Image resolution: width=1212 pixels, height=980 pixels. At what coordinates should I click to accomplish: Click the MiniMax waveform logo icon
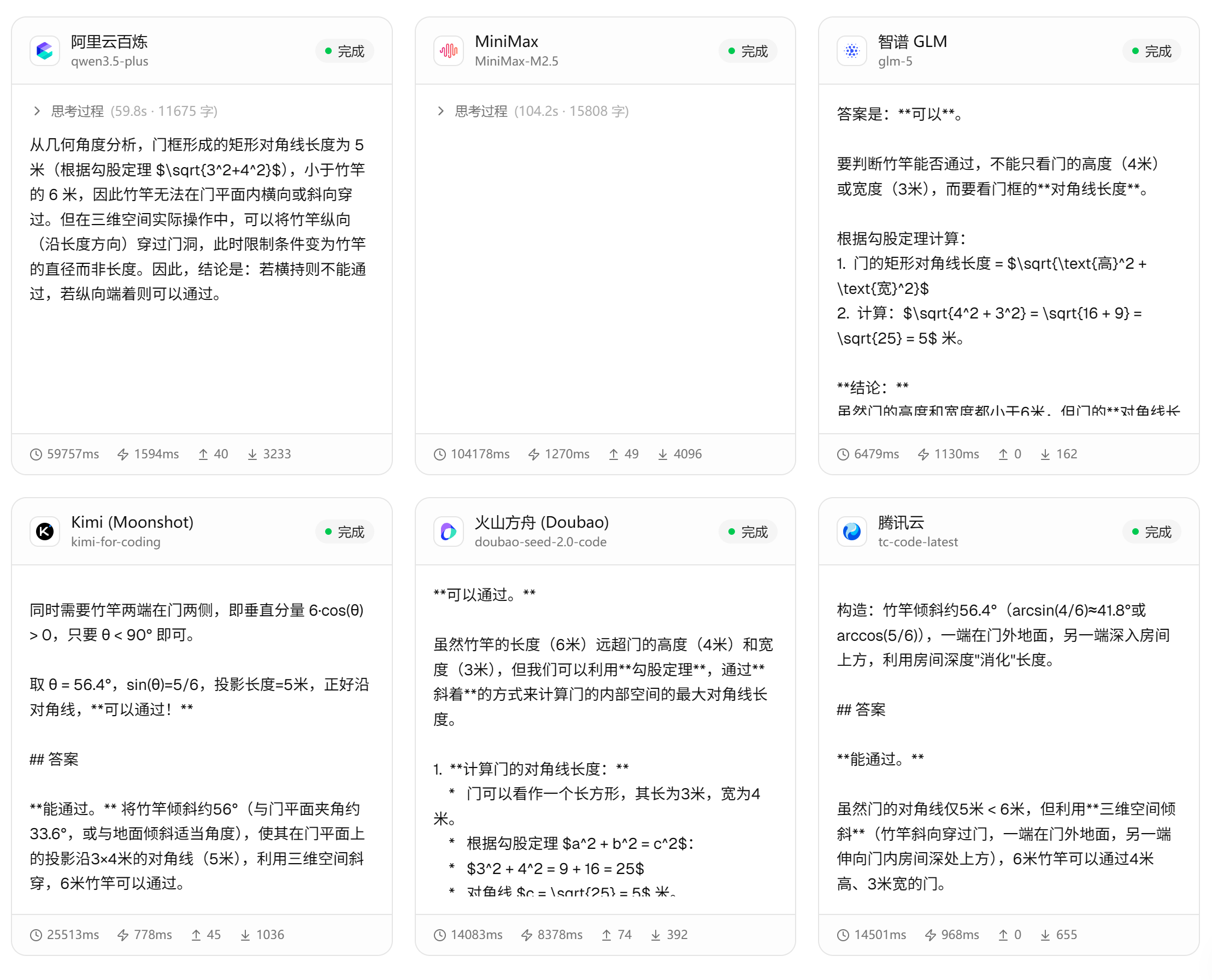(449, 51)
